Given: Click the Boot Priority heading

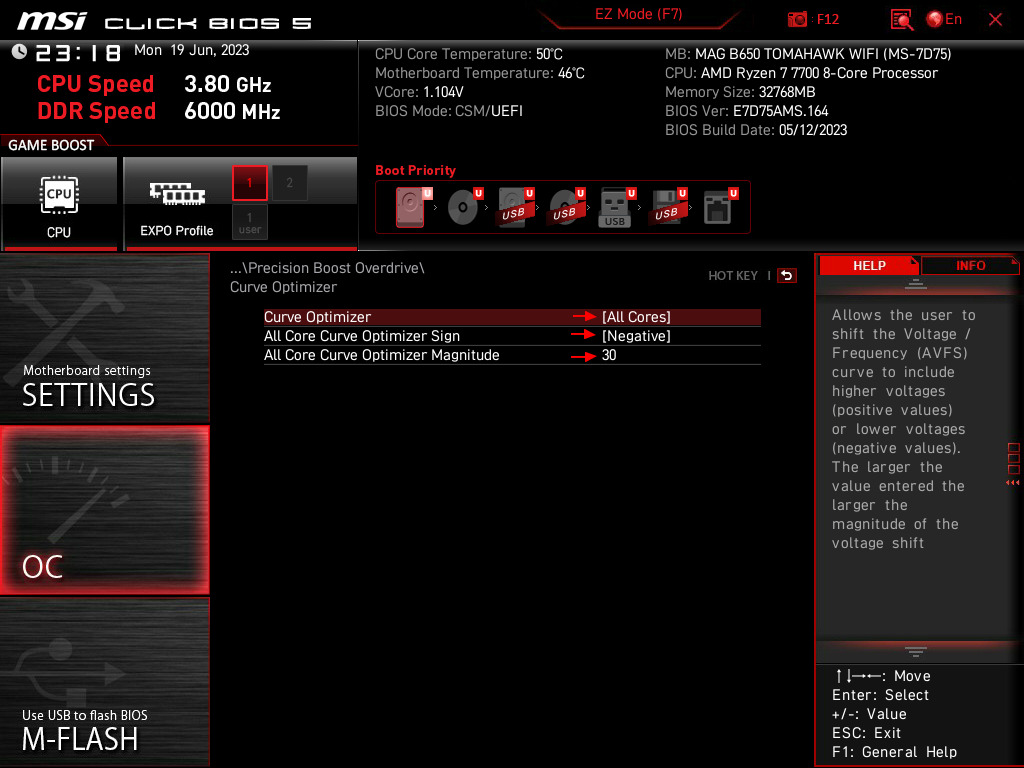Looking at the screenshot, I should (415, 170).
